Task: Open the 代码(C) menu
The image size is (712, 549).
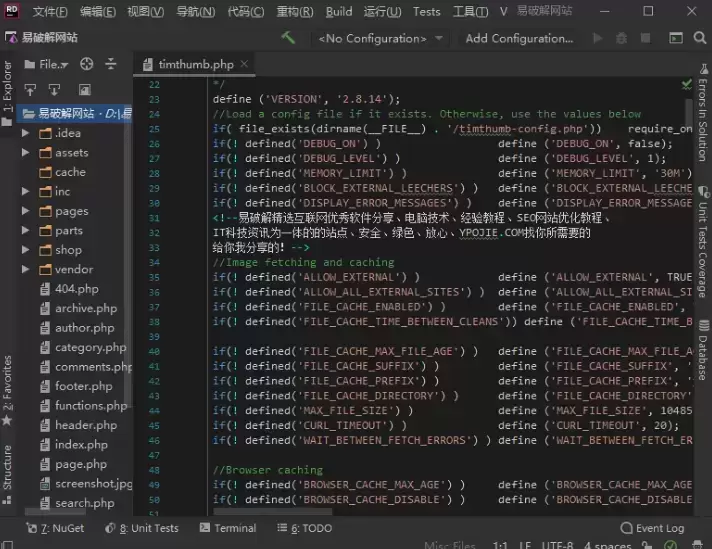Action: [246, 11]
